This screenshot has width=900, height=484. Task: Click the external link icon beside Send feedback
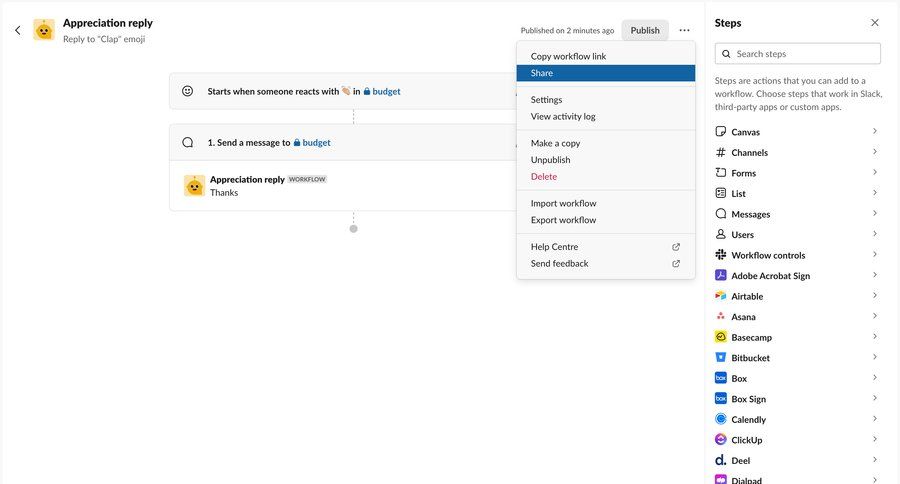coord(676,264)
